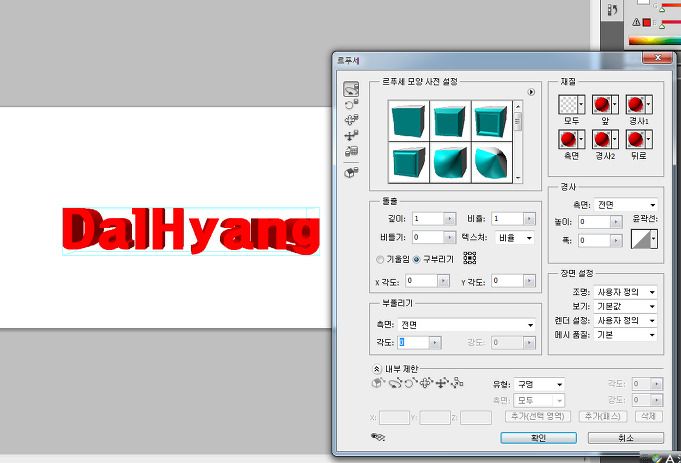Click the red foreground swatch in color panel
Viewport: 681px width, 463px height.
(x=647, y=22)
